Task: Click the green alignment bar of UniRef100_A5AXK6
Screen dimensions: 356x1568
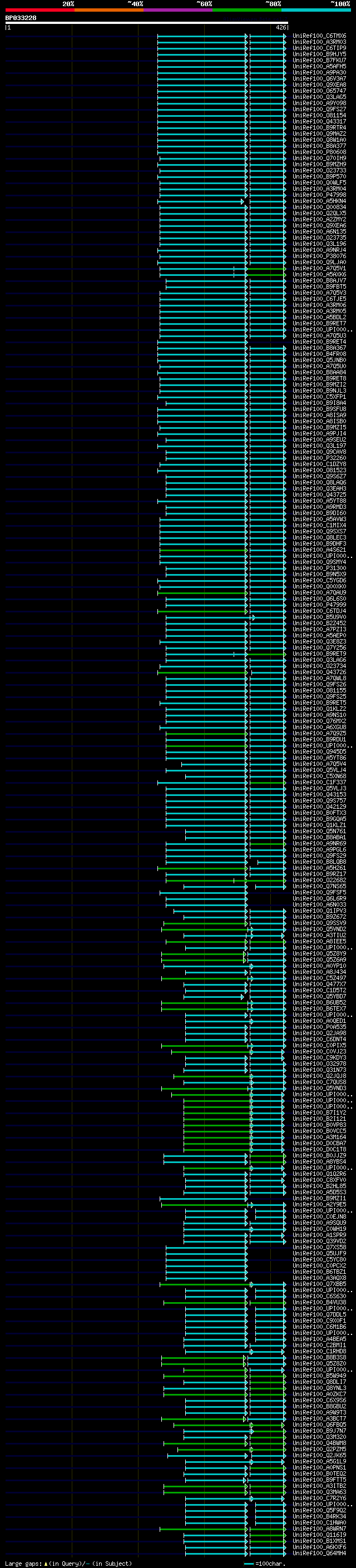Action: click(x=266, y=275)
